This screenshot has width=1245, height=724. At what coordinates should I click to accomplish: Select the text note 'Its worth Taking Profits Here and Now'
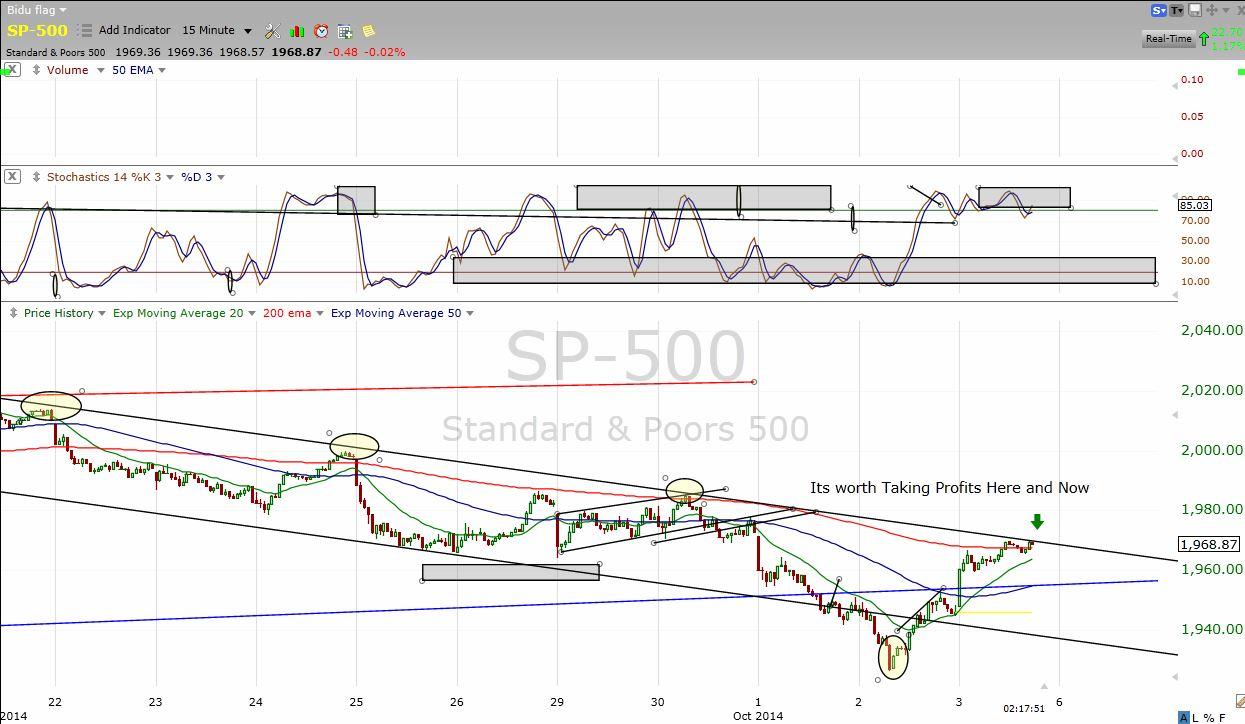[x=949, y=488]
